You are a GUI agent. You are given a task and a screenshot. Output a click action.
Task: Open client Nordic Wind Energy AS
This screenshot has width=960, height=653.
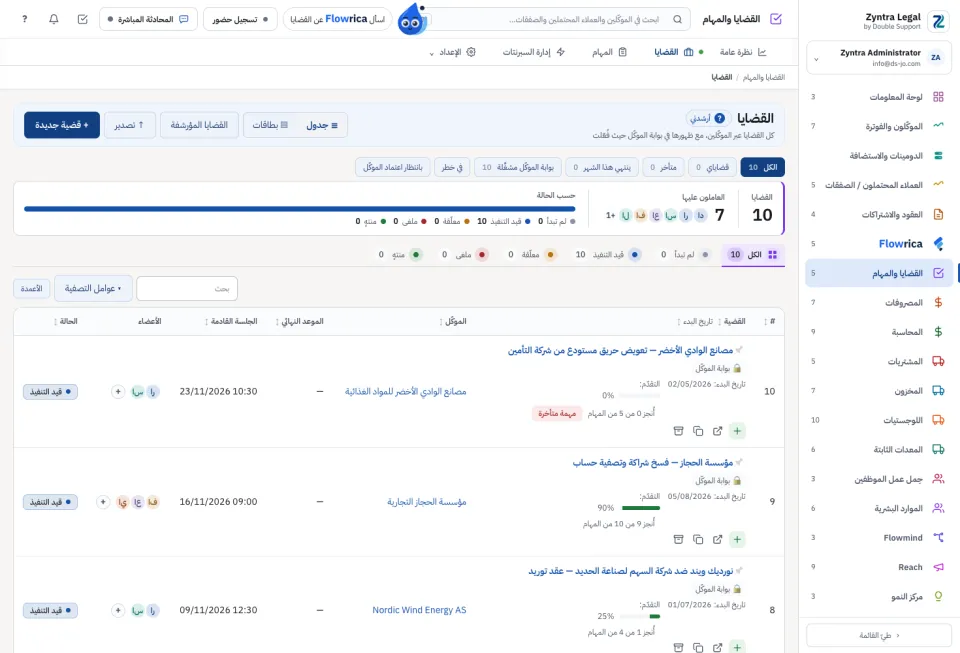coord(419,610)
